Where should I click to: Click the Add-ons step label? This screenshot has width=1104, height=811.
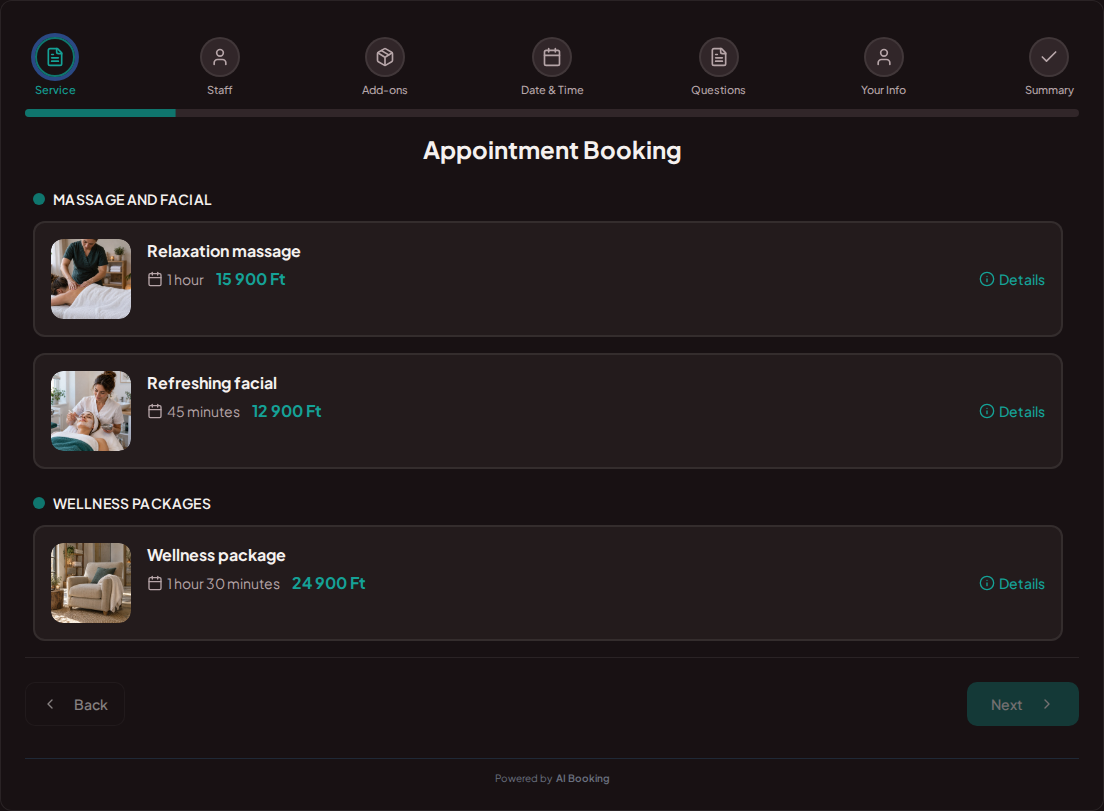[x=384, y=90]
